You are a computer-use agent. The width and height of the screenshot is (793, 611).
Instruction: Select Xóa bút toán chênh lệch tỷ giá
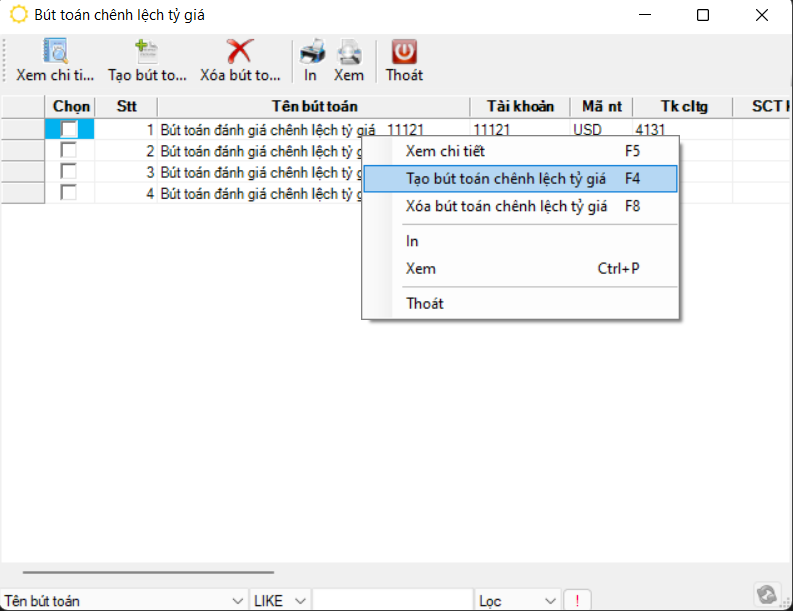[x=506, y=207]
